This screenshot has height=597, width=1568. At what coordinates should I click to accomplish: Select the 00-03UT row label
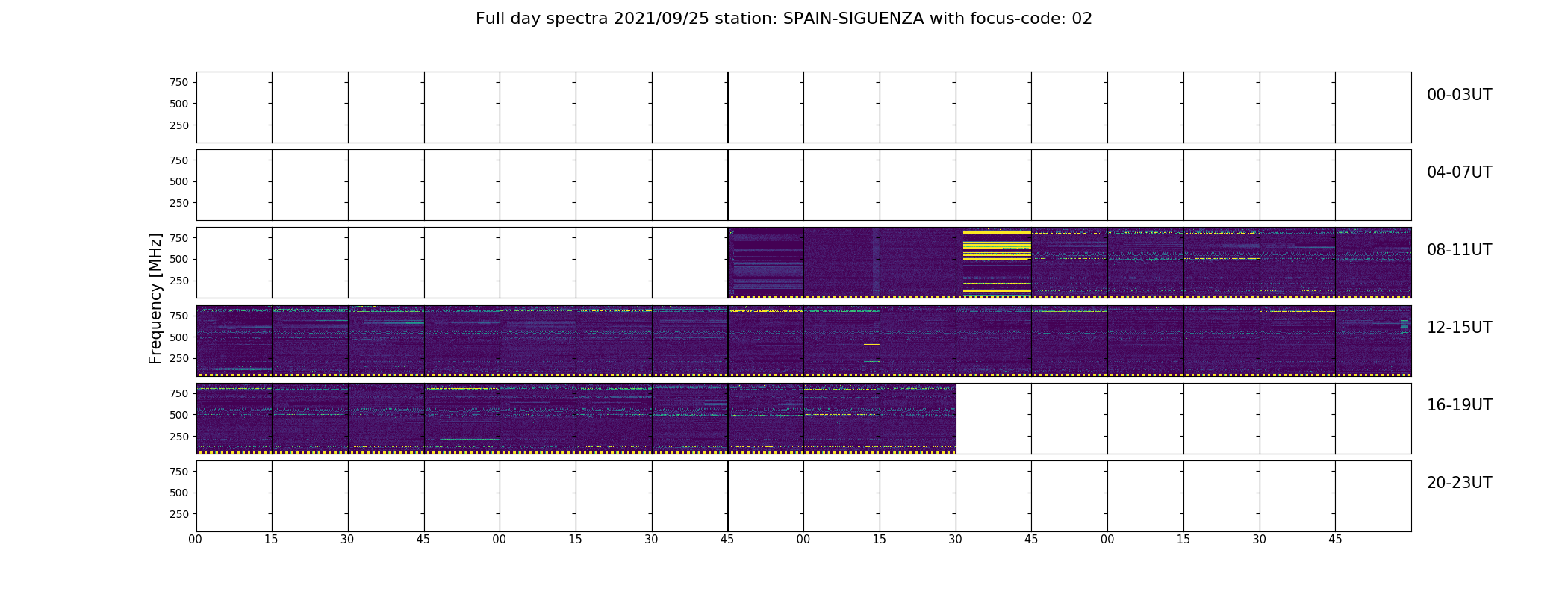click(1459, 95)
